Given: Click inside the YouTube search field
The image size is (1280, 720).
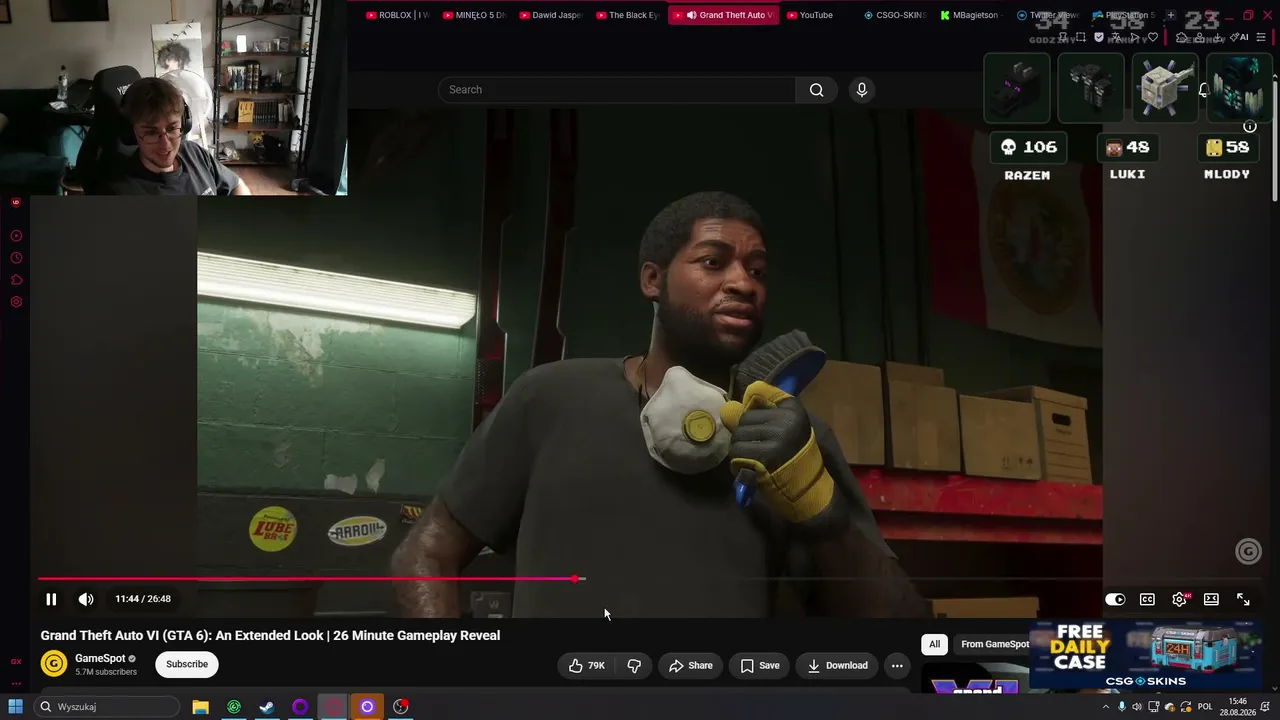Looking at the screenshot, I should (x=617, y=90).
